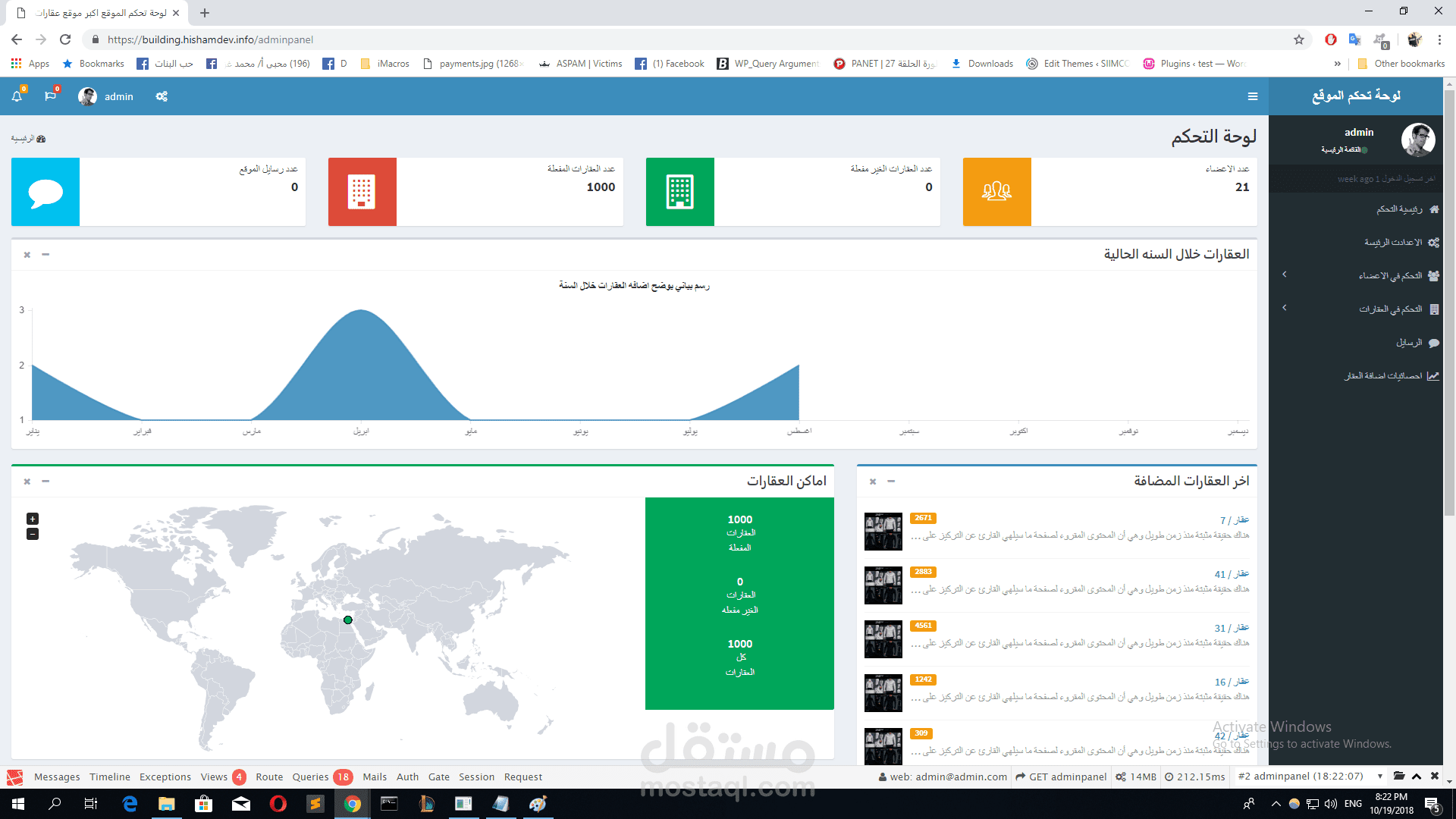Open the debugbar Route tab

[269, 777]
